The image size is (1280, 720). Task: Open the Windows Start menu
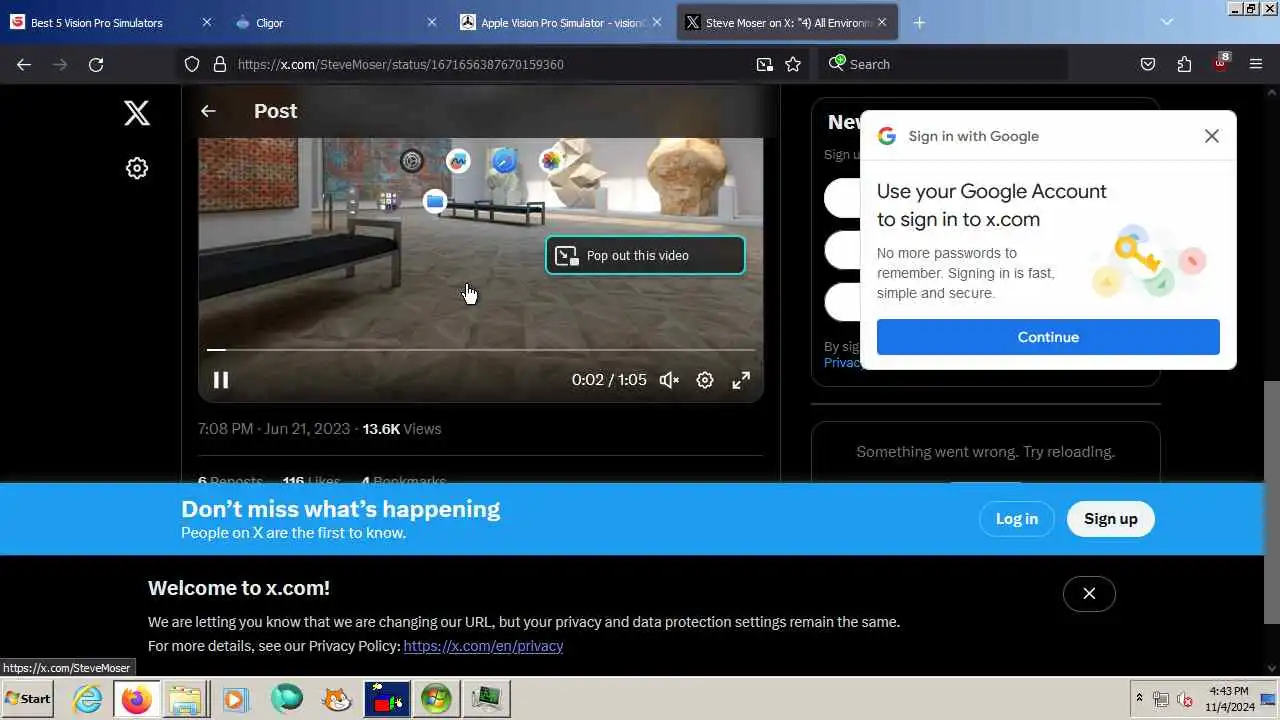(x=28, y=699)
